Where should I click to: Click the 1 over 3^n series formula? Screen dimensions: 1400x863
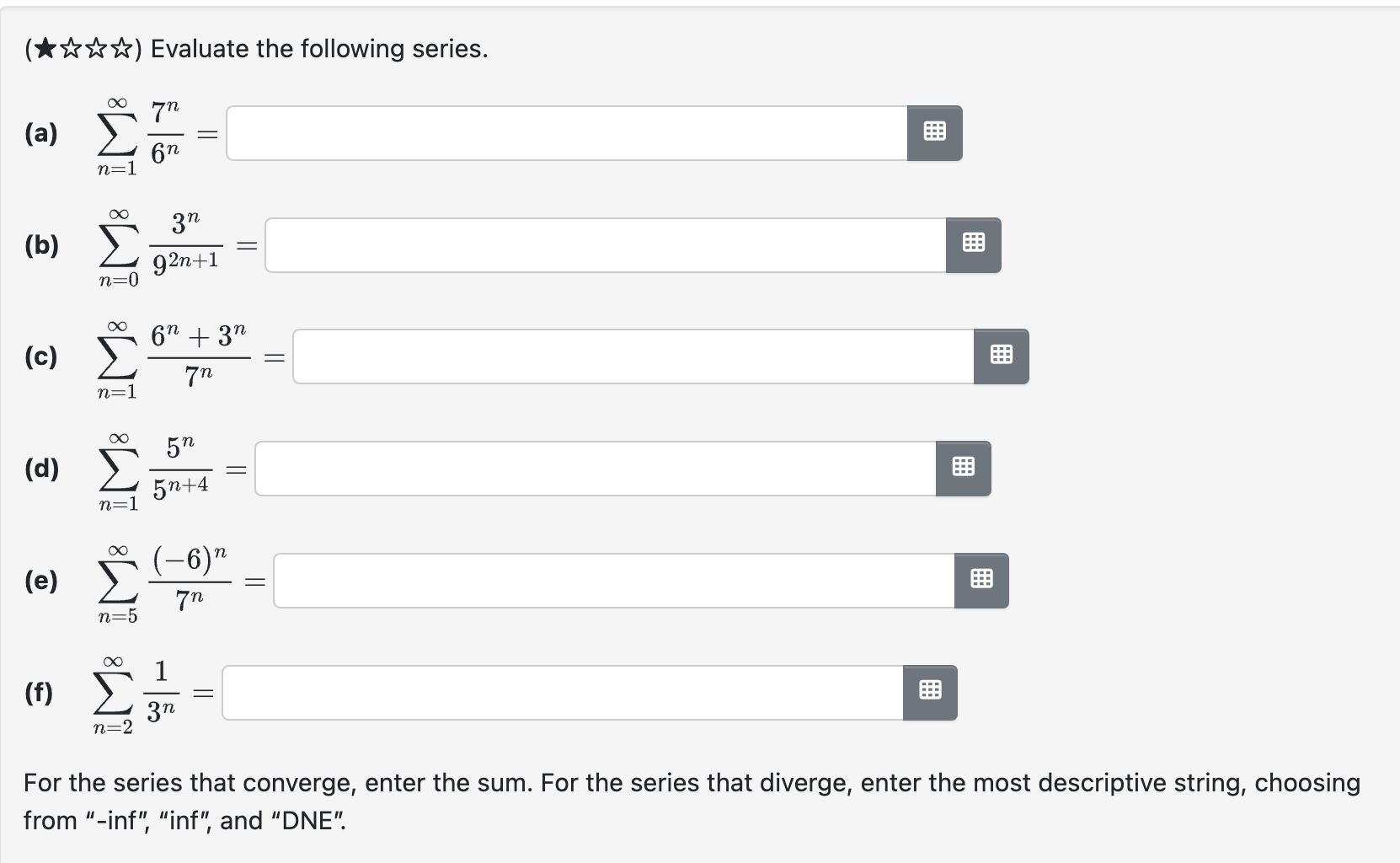[x=135, y=694]
